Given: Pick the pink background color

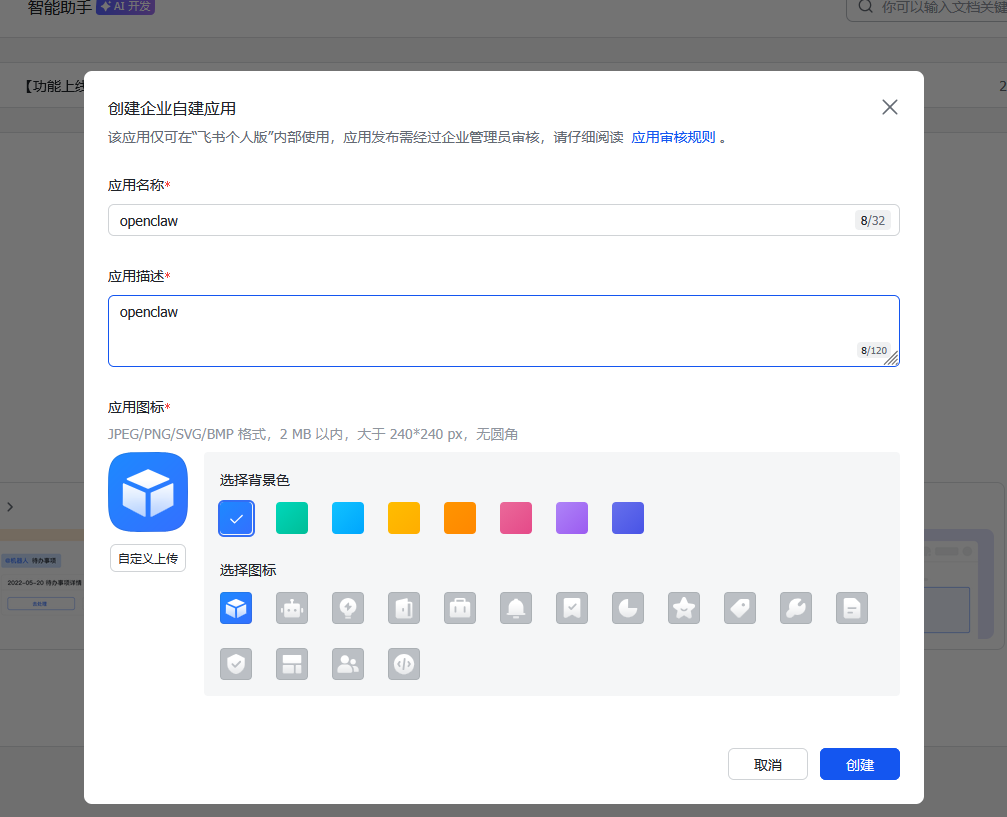Looking at the screenshot, I should tap(516, 518).
